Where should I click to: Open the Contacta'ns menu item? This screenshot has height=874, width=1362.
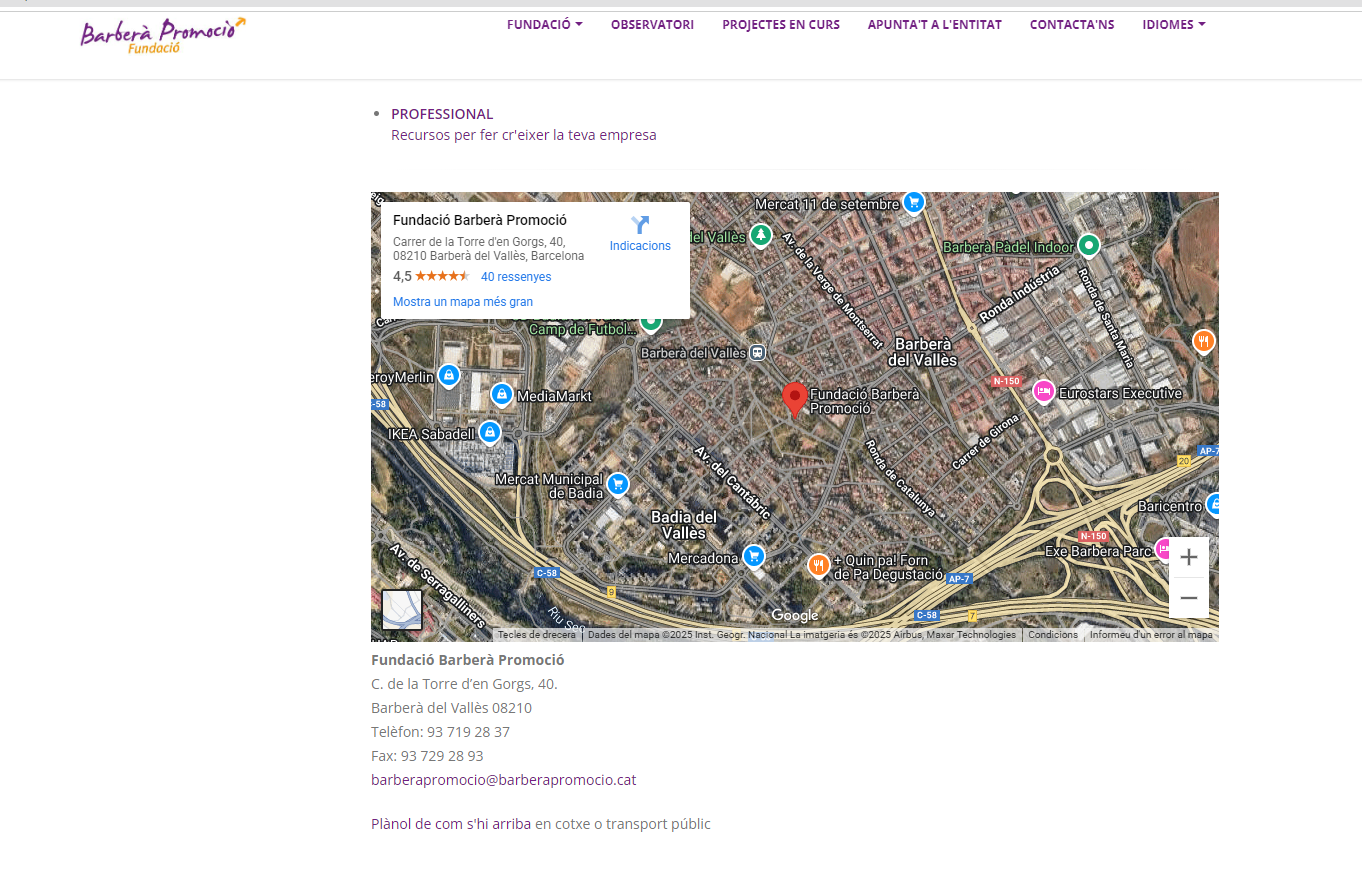click(x=1071, y=25)
